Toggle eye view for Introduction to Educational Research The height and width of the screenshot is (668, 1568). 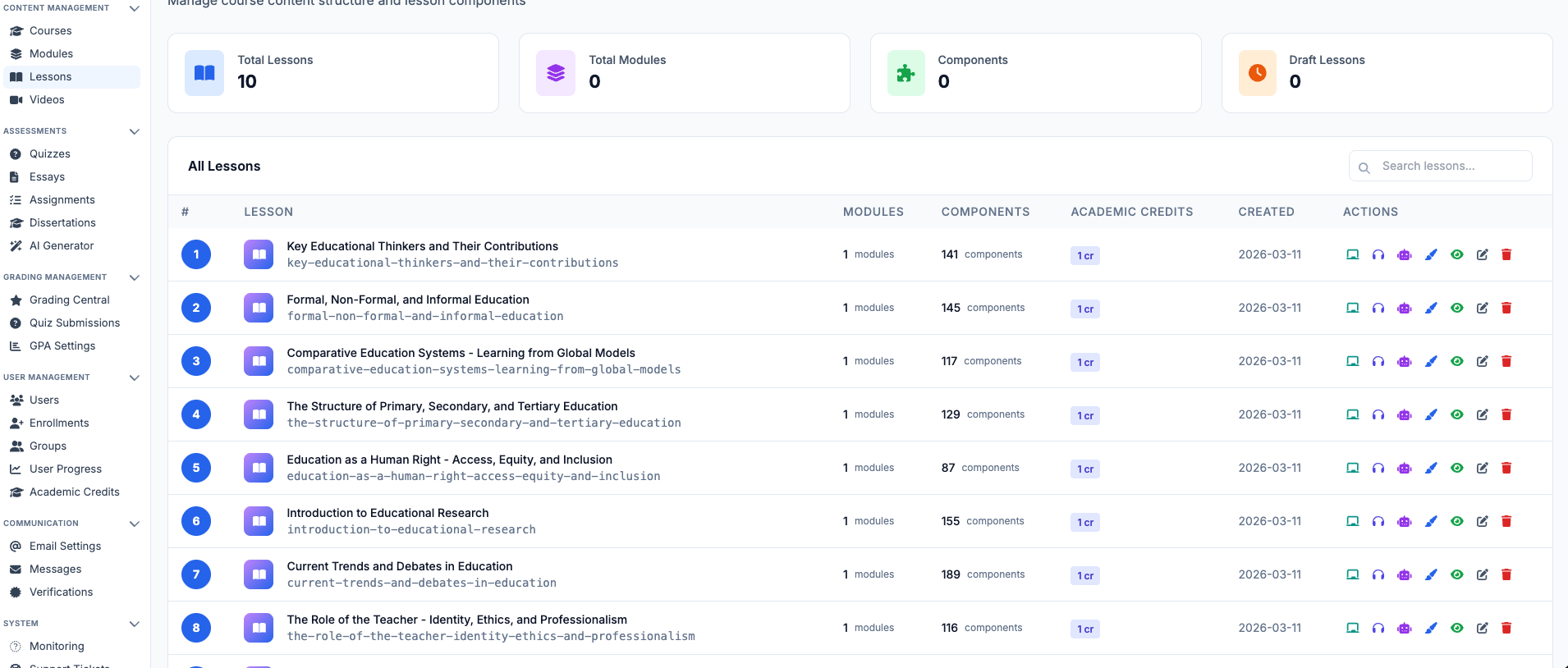click(x=1456, y=521)
